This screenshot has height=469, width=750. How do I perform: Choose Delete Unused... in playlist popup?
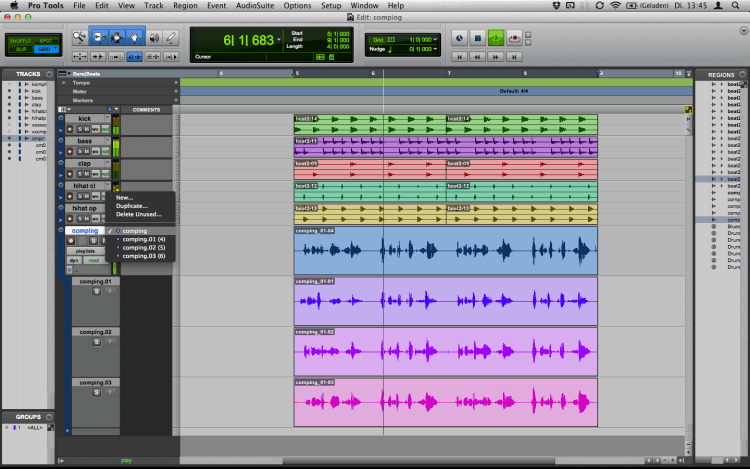point(138,214)
